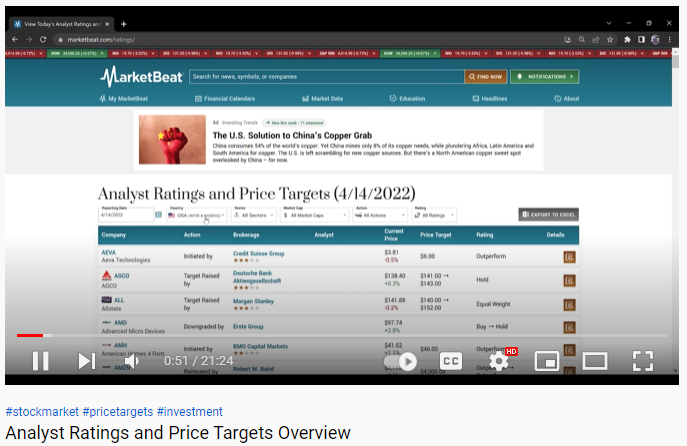Expand the All Ratings dropdown
Screen dimensions: 687x446
tap(434, 215)
